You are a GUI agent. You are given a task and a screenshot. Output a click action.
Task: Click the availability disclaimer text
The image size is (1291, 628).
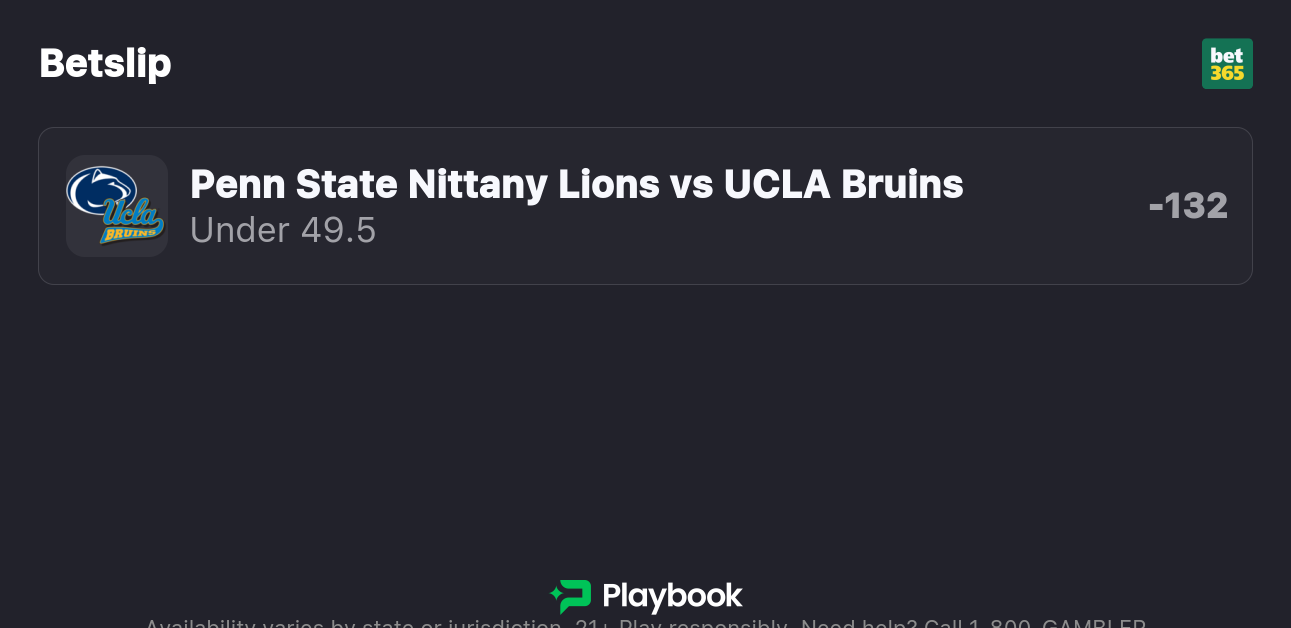click(x=400, y=623)
